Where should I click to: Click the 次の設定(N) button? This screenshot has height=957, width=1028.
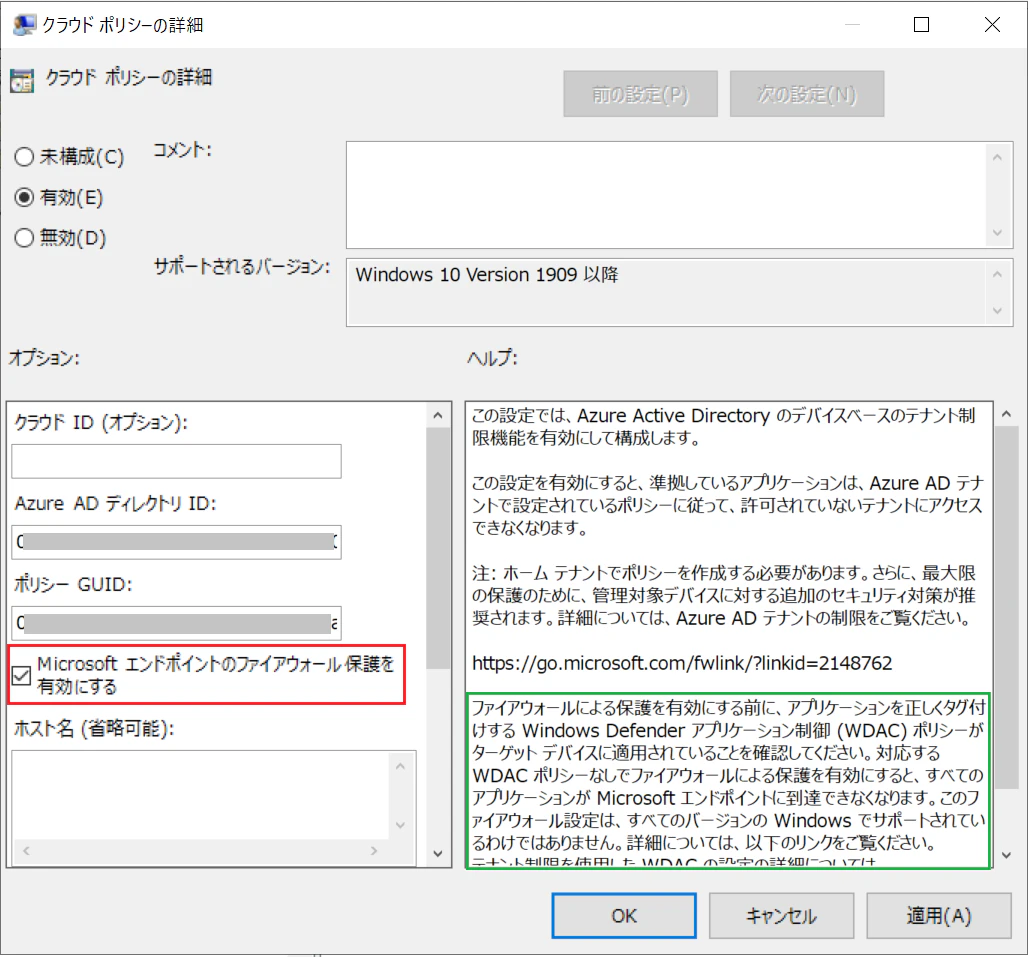tap(807, 94)
